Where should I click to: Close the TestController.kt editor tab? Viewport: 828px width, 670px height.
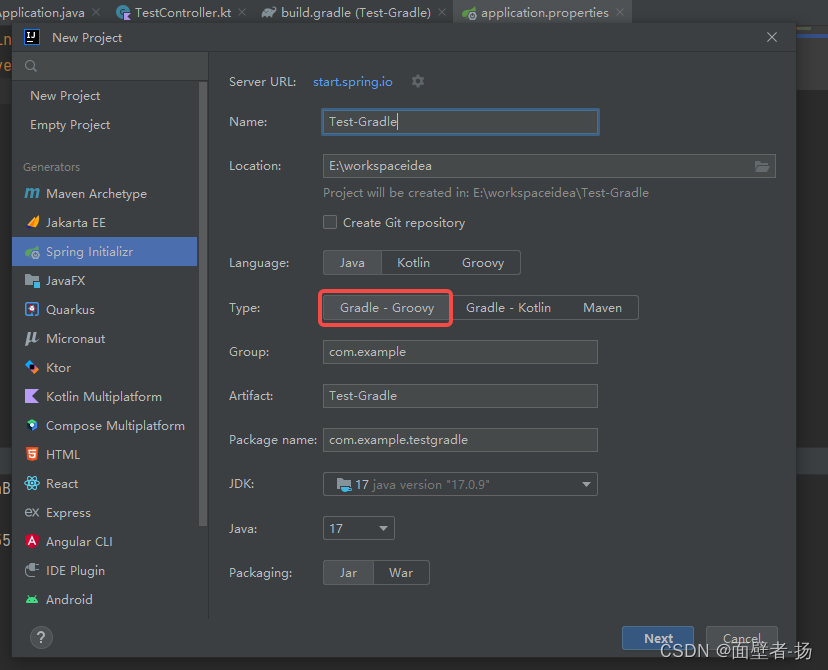pyautogui.click(x=242, y=12)
